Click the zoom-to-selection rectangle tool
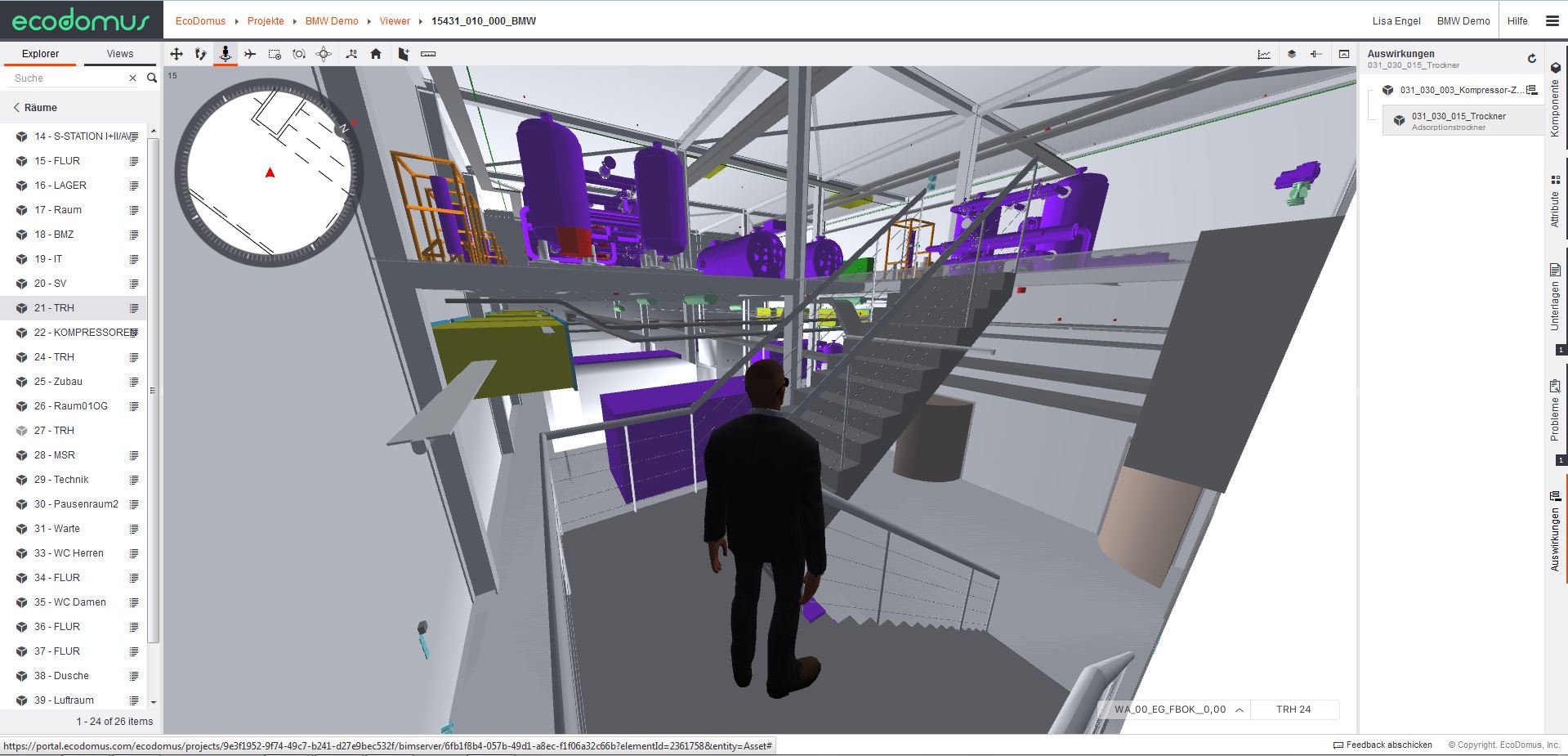 tap(275, 54)
